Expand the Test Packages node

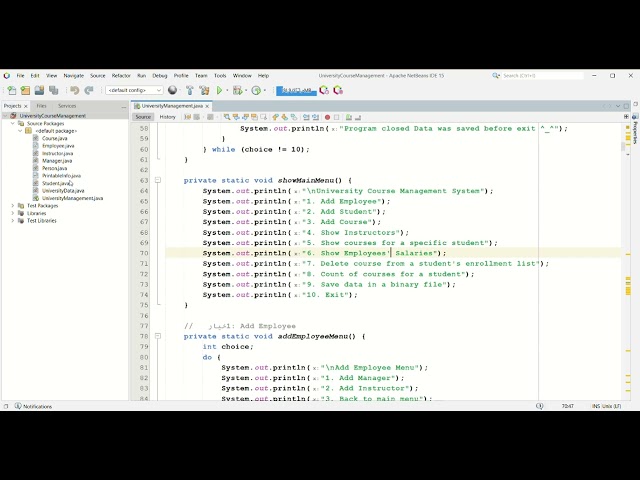[13, 206]
